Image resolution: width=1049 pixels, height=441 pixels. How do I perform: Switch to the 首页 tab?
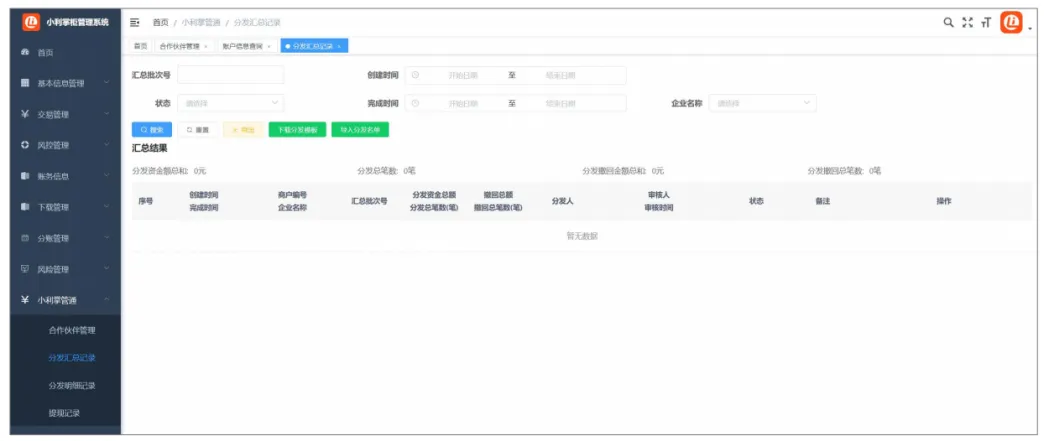141,46
